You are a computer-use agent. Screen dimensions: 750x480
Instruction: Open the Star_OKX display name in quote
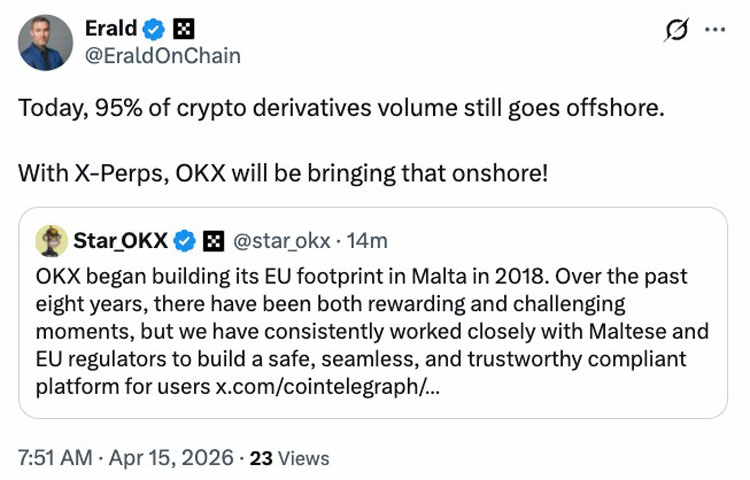tap(120, 240)
